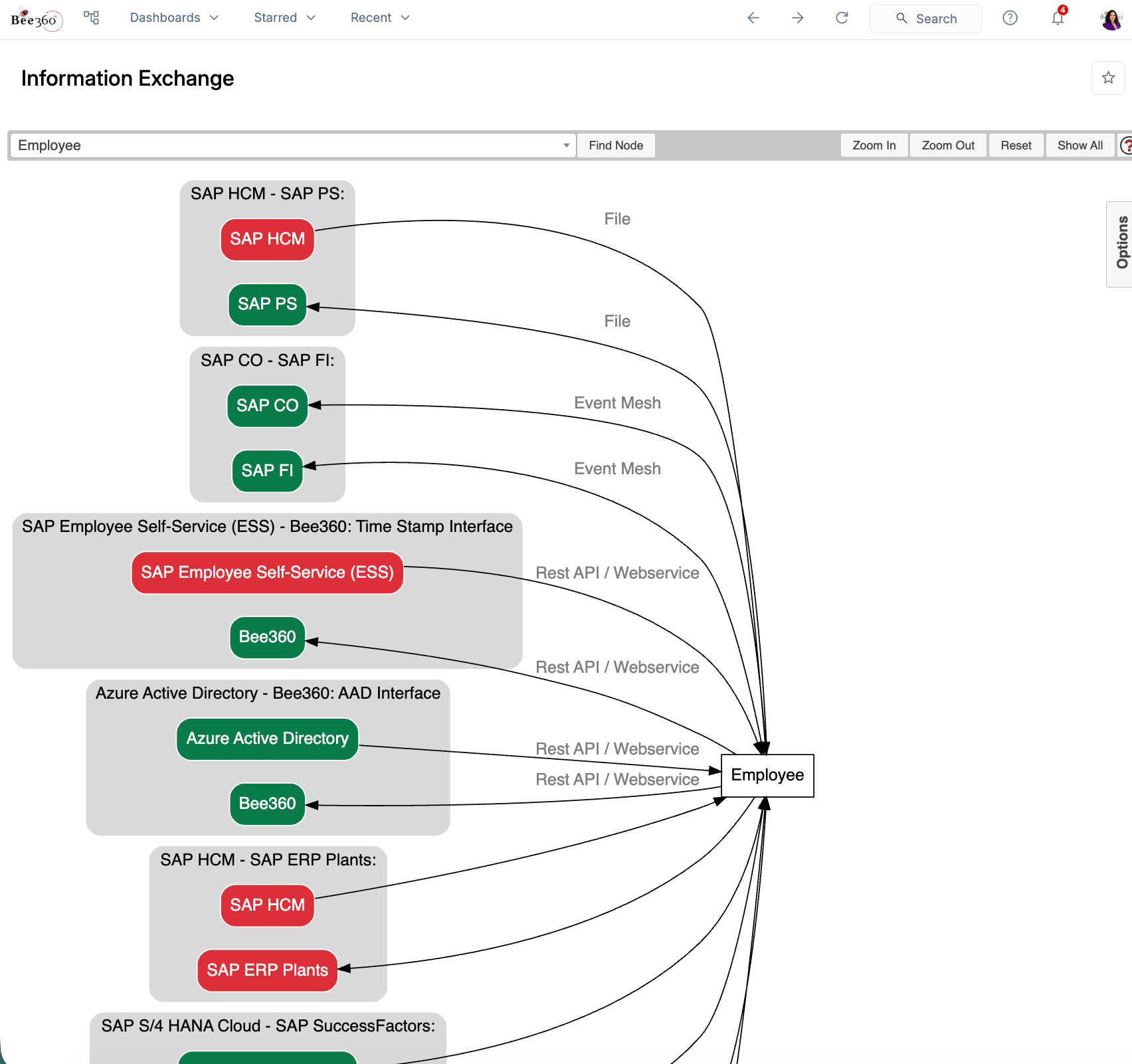Image resolution: width=1132 pixels, height=1064 pixels.
Task: Go back using the left arrow
Action: [x=753, y=18]
